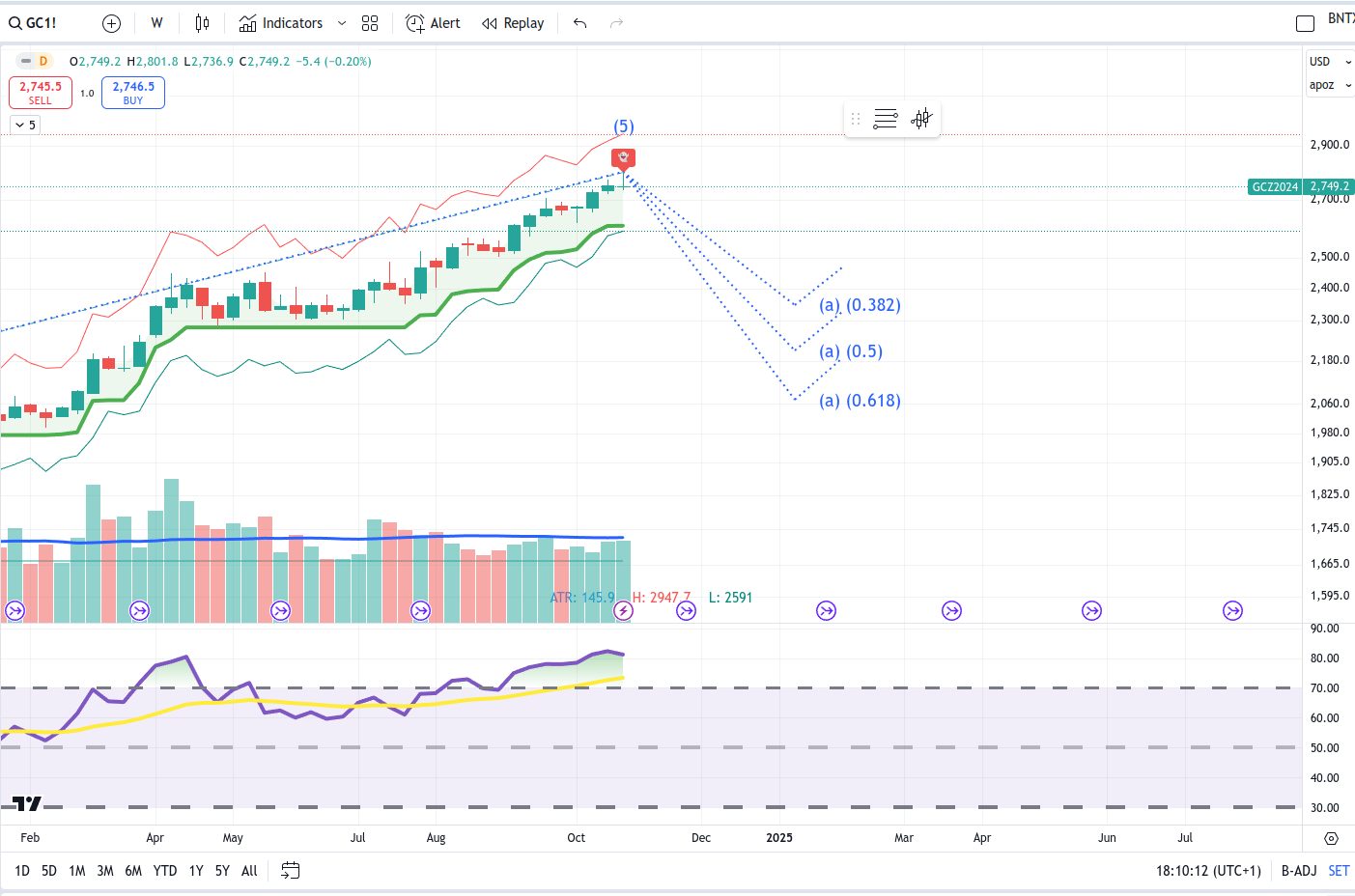Click the undo arrow icon
This screenshot has height=896, width=1355.
pyautogui.click(x=579, y=22)
